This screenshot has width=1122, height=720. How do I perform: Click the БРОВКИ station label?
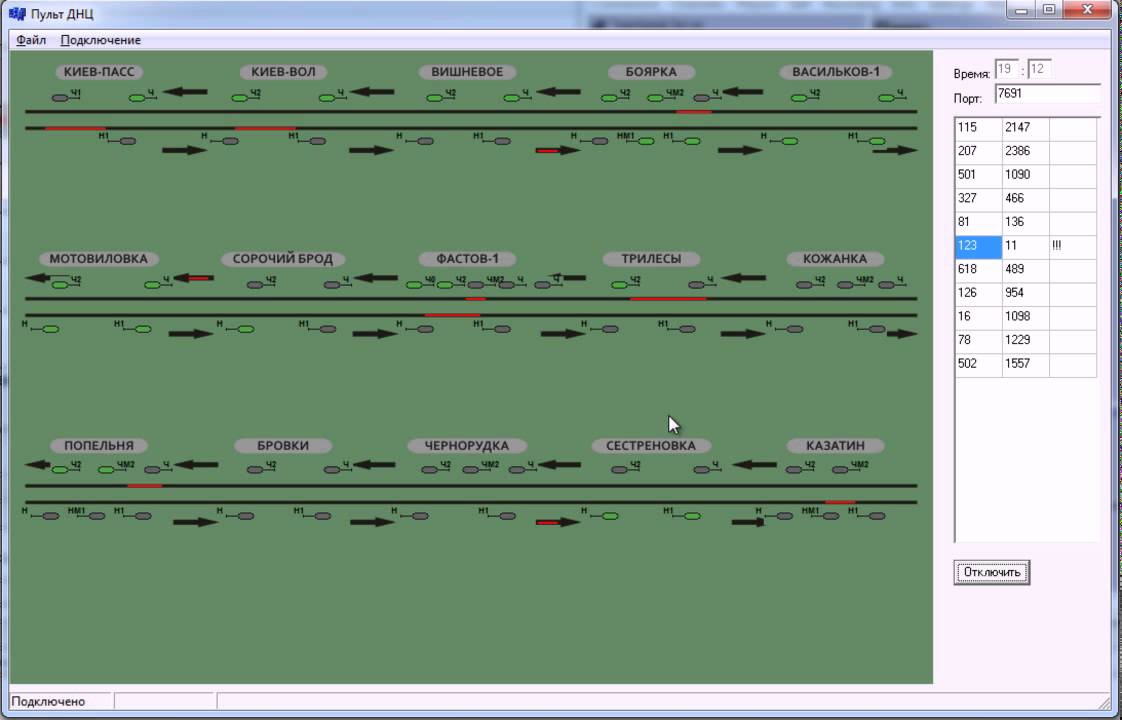pos(283,445)
